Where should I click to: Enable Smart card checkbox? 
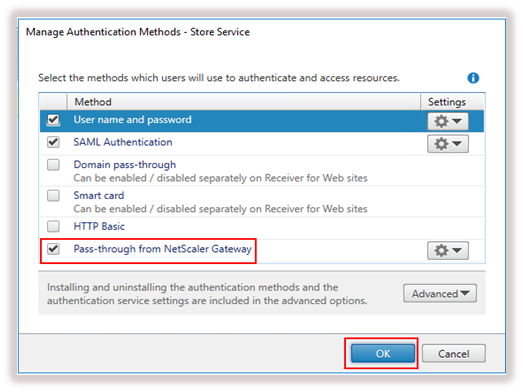53,195
